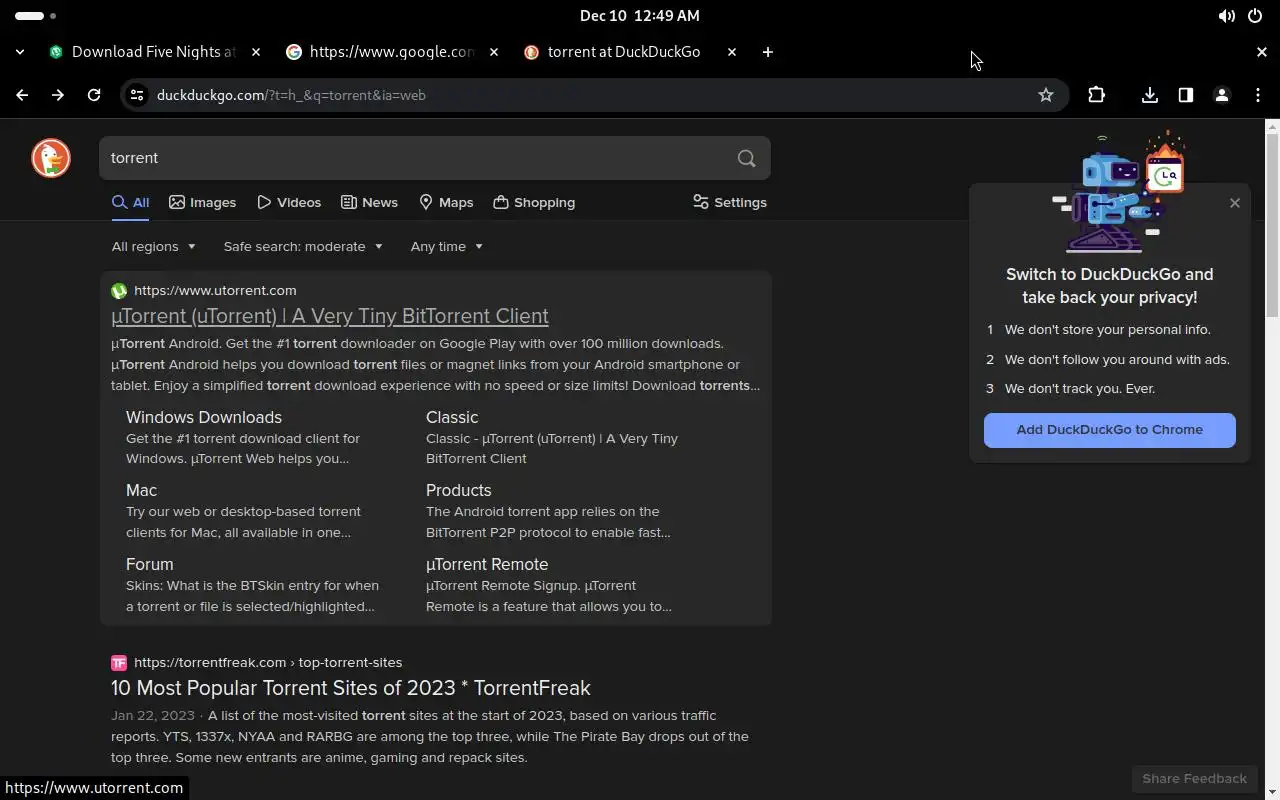Open 10 Most Popular Torrent Sites of 2023 link
The height and width of the screenshot is (800, 1280).
click(351, 688)
